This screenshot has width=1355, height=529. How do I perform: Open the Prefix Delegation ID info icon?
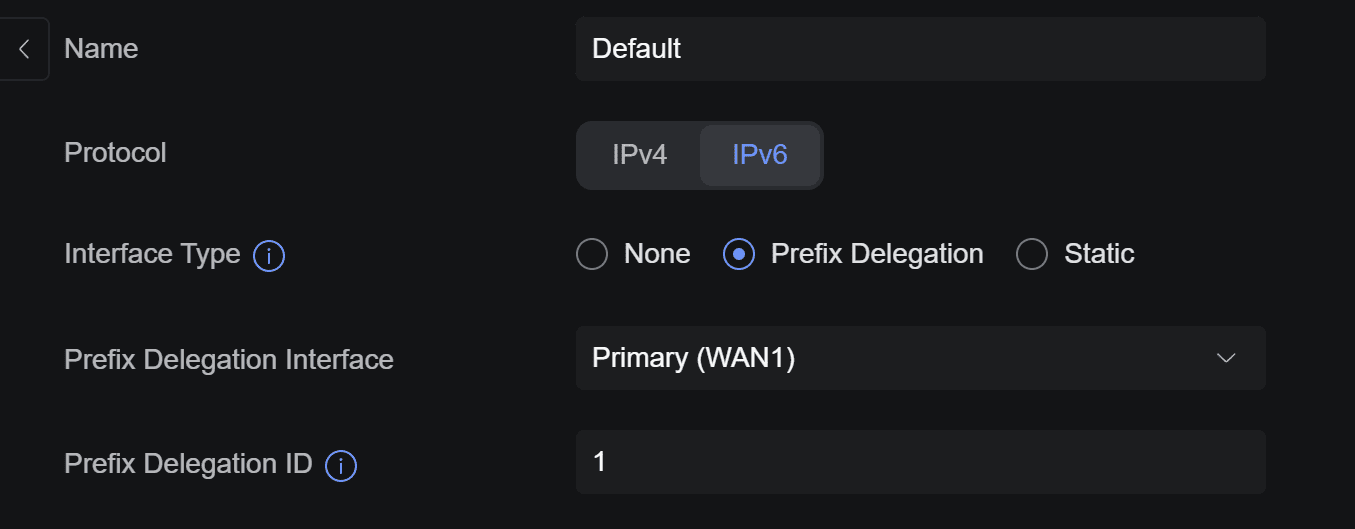click(341, 466)
